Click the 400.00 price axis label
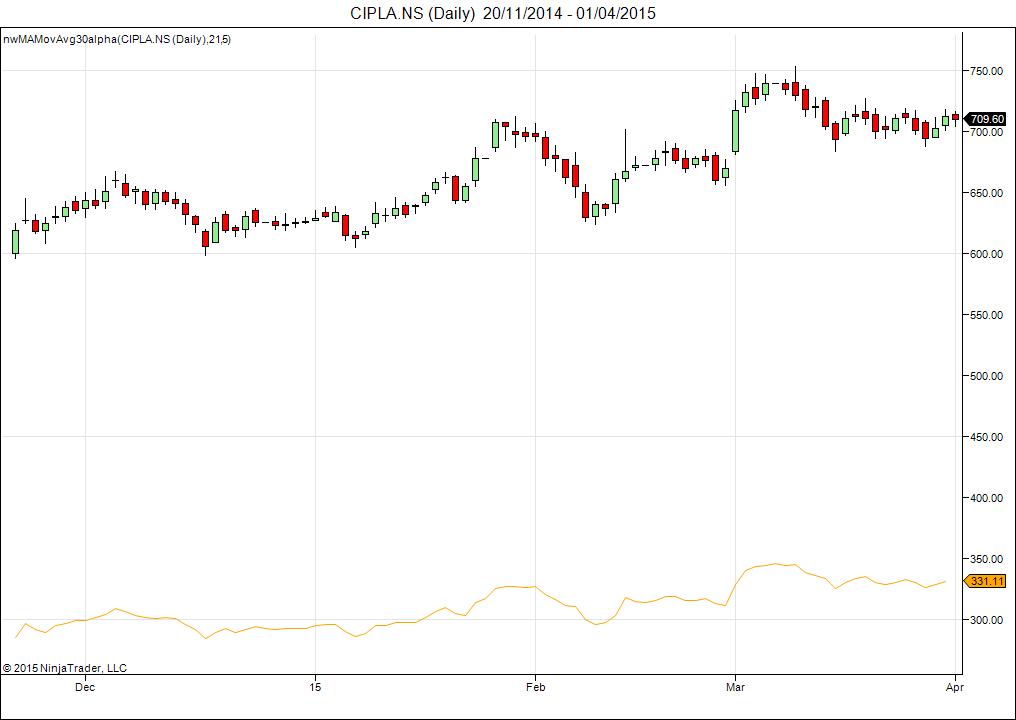1016x720 pixels. [x=986, y=498]
